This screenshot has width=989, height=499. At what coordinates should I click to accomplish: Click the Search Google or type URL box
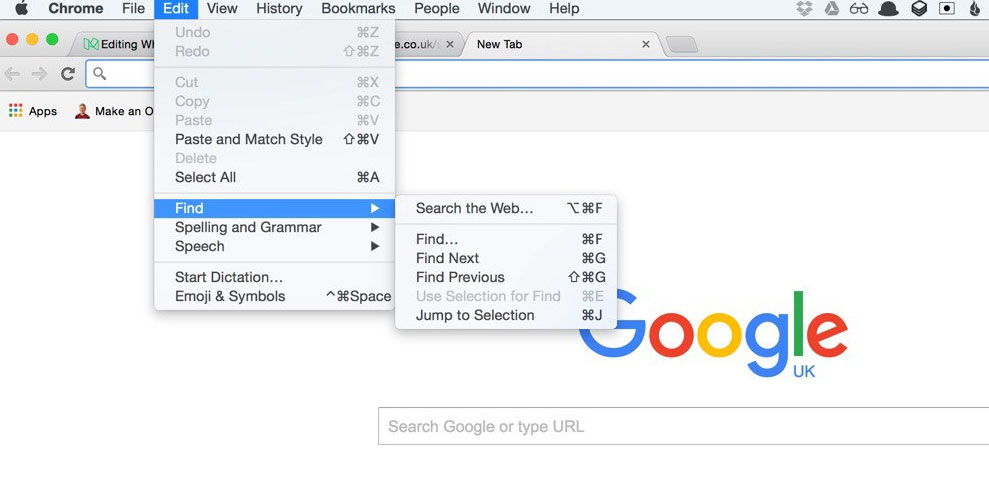click(683, 426)
